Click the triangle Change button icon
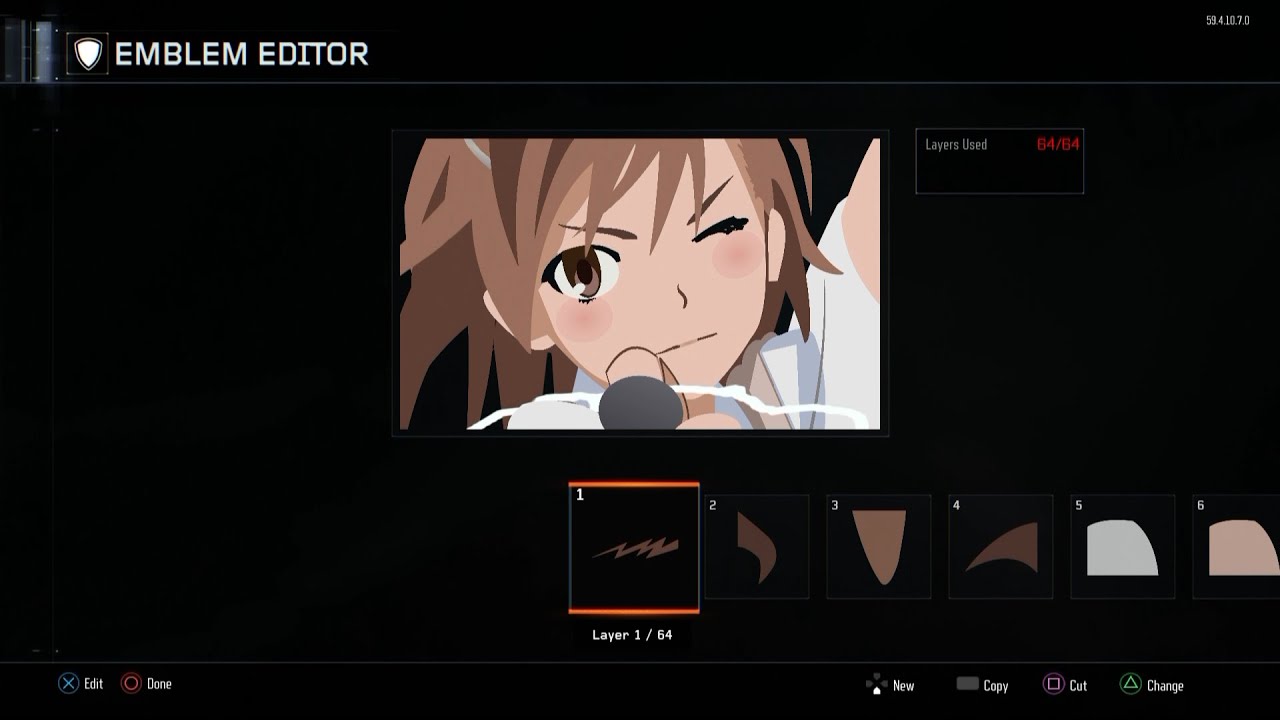Viewport: 1280px width, 720px height. [x=1130, y=685]
